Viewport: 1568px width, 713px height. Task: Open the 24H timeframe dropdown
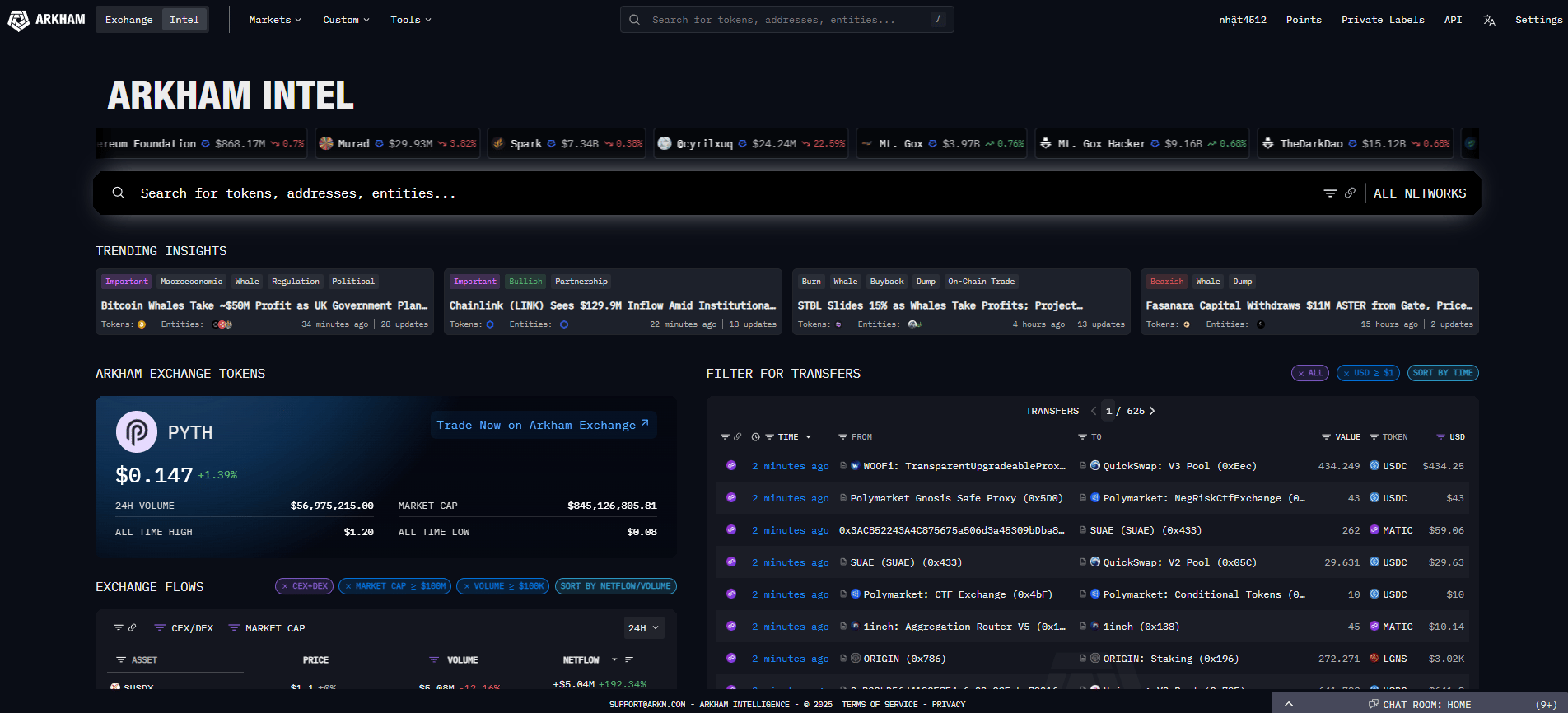643,628
